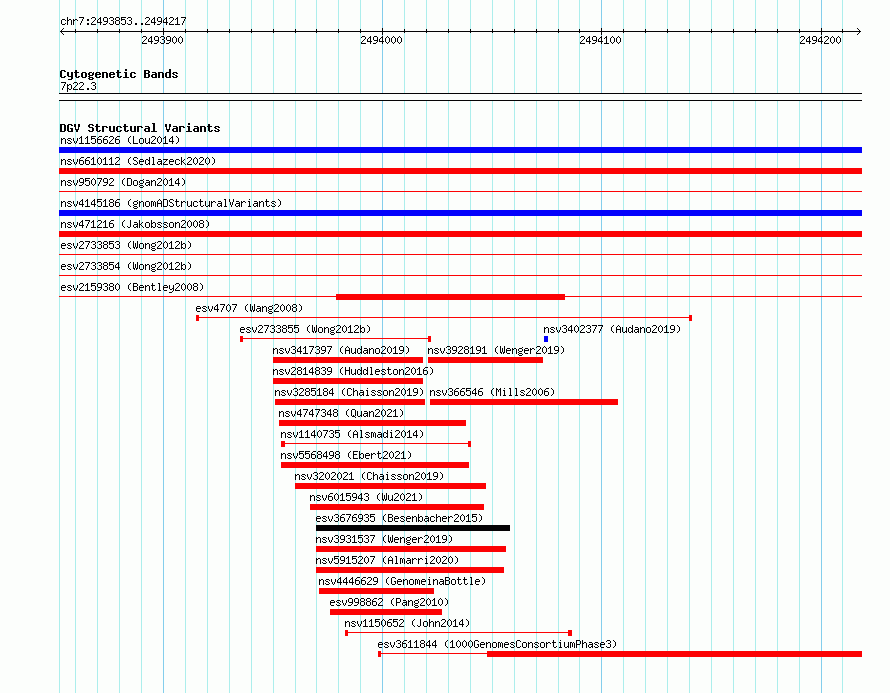Open esv3611844 (1000GenomesConsortiumPhase3) label
This screenshot has width=890, height=693.
click(497, 644)
